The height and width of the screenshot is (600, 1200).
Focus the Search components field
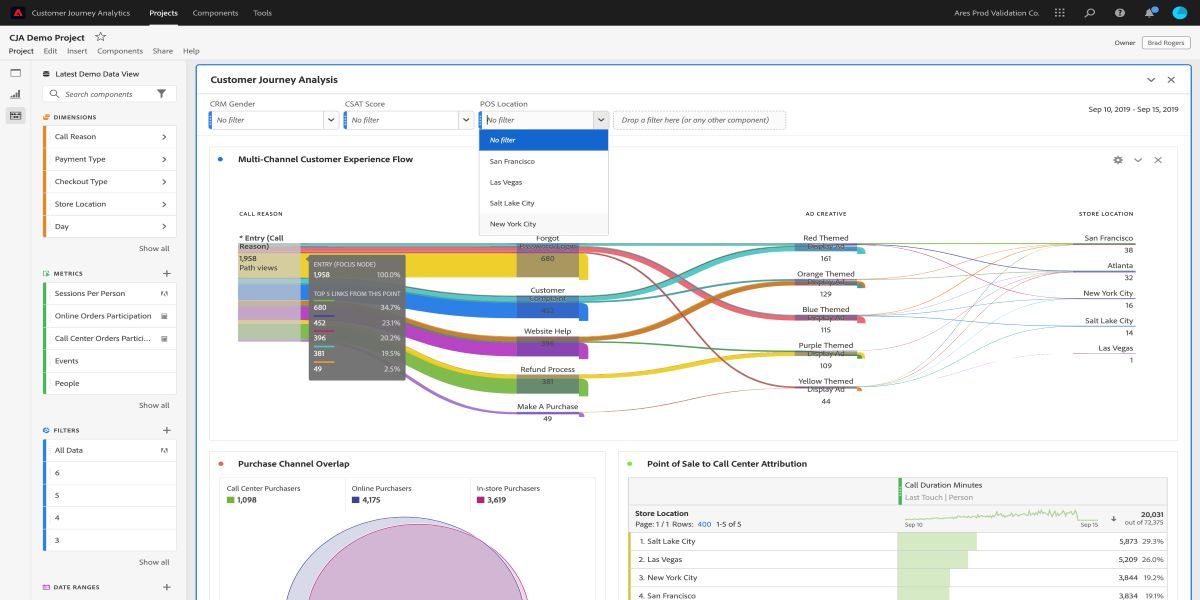click(x=110, y=94)
